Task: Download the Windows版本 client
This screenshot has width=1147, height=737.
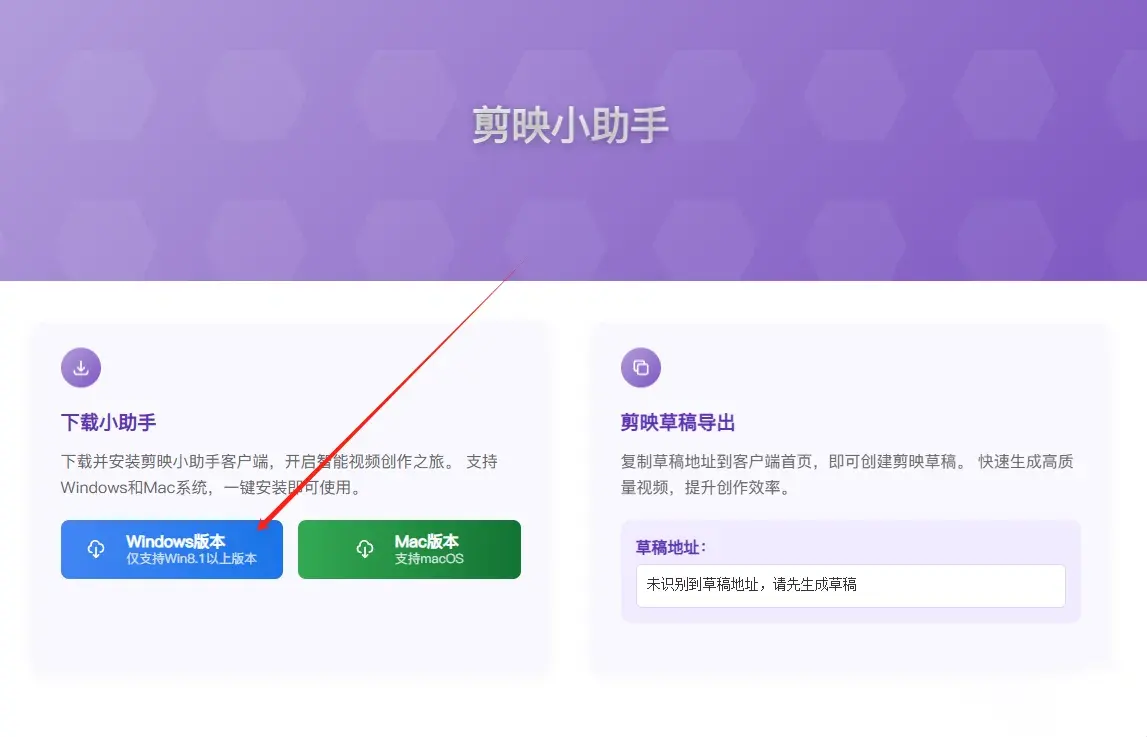Action: click(x=171, y=549)
